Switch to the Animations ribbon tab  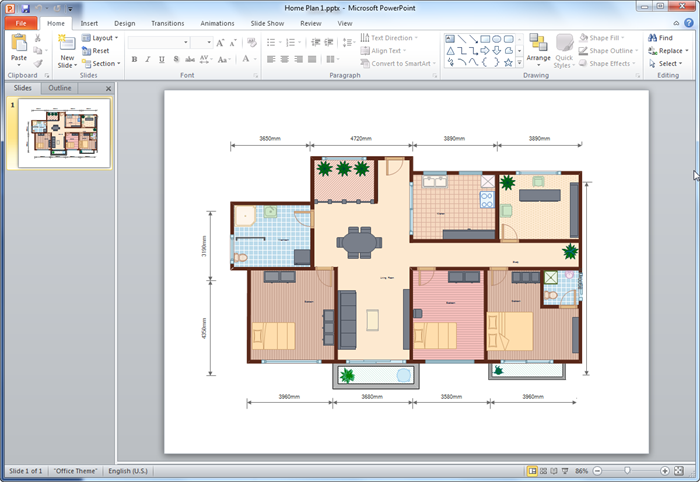(x=217, y=22)
